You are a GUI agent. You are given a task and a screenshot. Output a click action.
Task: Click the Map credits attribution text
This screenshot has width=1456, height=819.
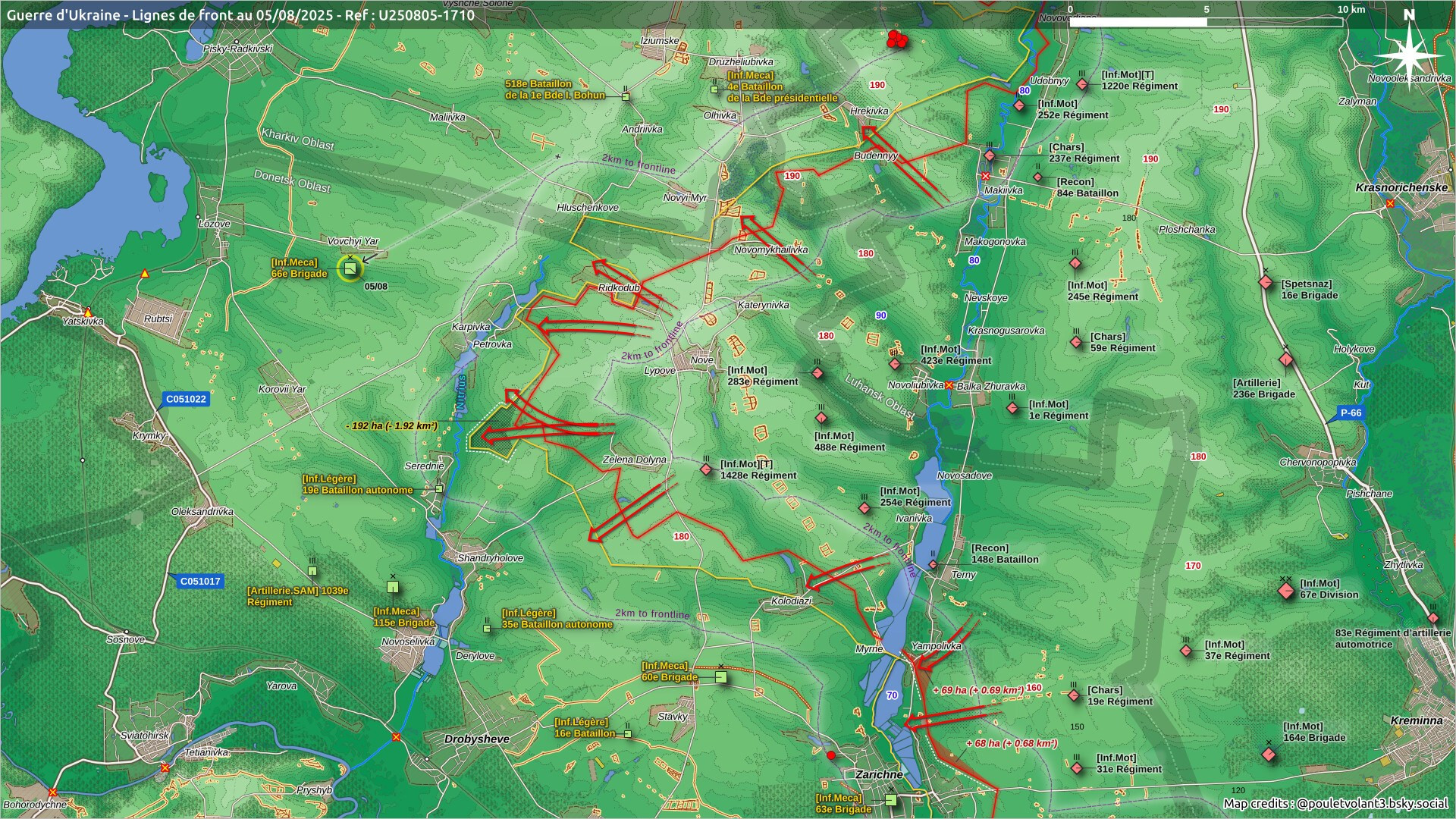pos(1335,804)
